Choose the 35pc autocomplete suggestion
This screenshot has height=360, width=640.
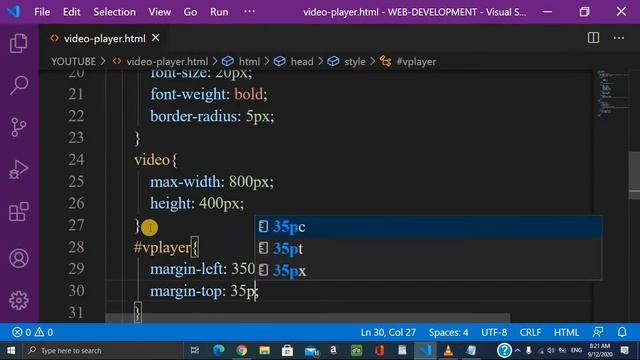(428, 227)
